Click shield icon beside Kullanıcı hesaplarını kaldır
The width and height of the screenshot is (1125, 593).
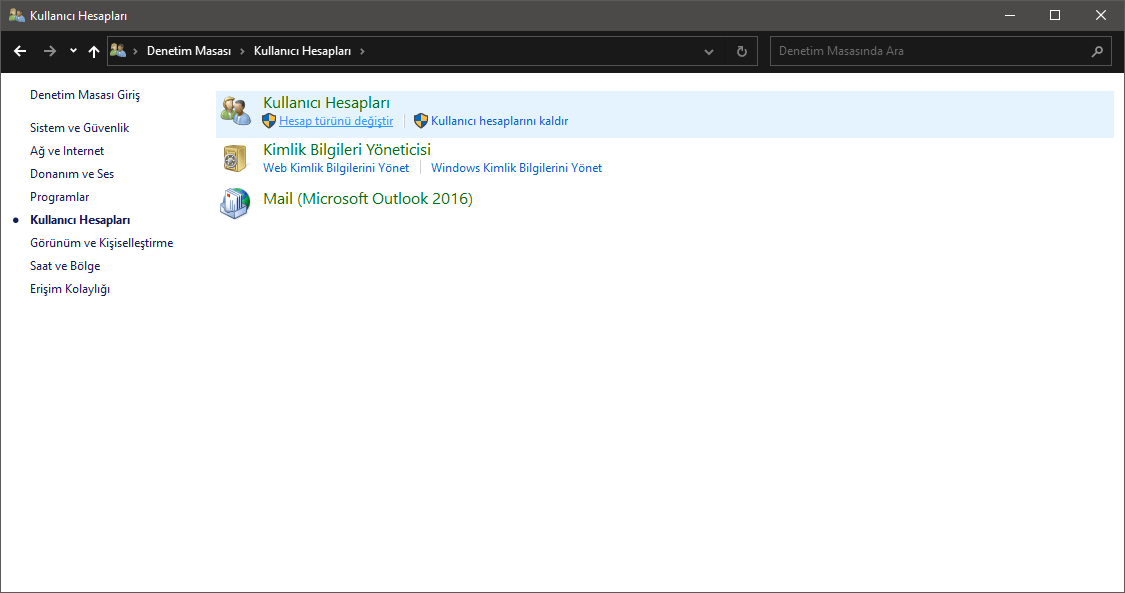click(421, 121)
